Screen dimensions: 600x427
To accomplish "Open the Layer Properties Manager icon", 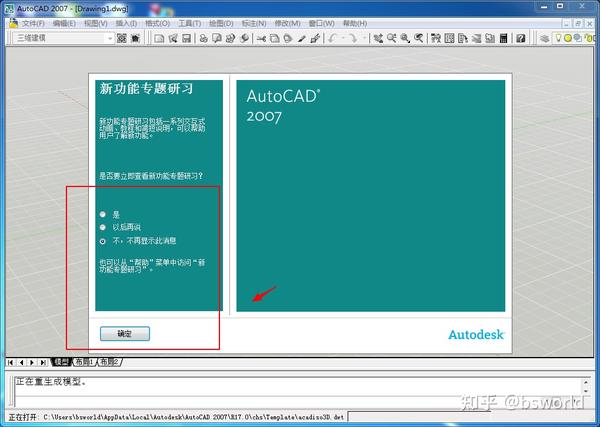I will tap(545, 38).
